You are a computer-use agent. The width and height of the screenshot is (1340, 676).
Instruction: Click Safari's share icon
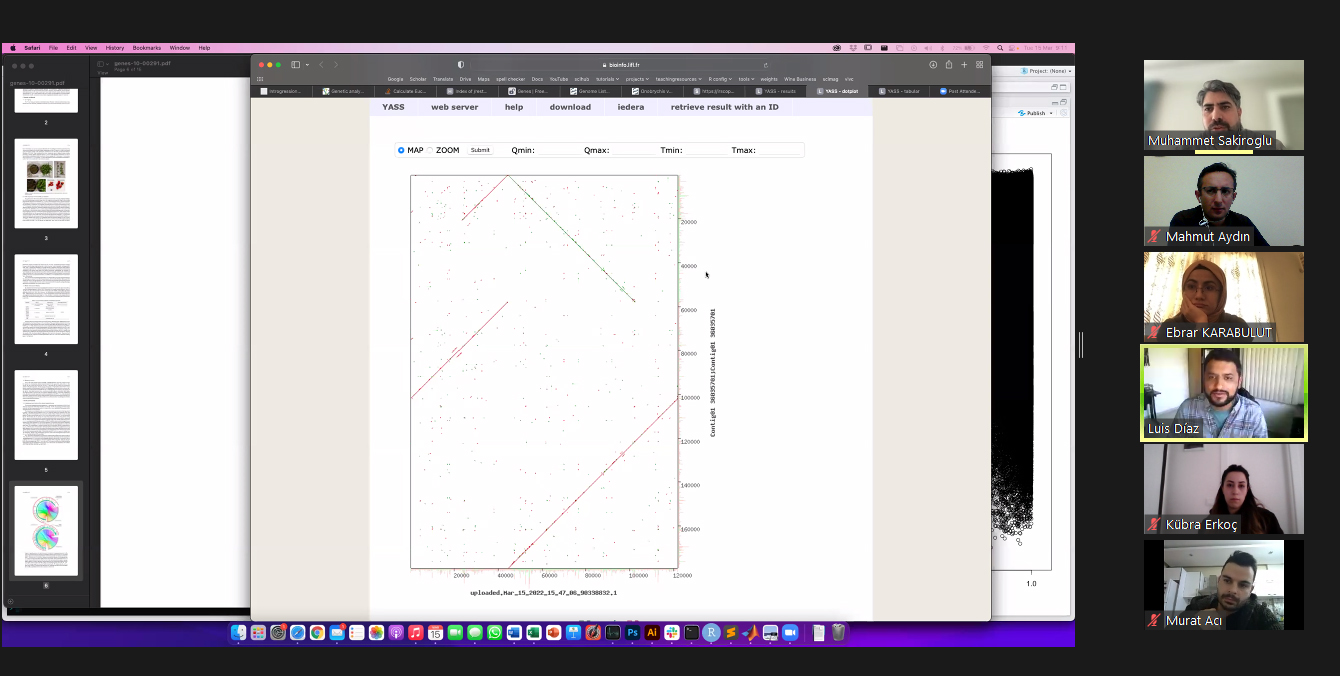tap(948, 65)
